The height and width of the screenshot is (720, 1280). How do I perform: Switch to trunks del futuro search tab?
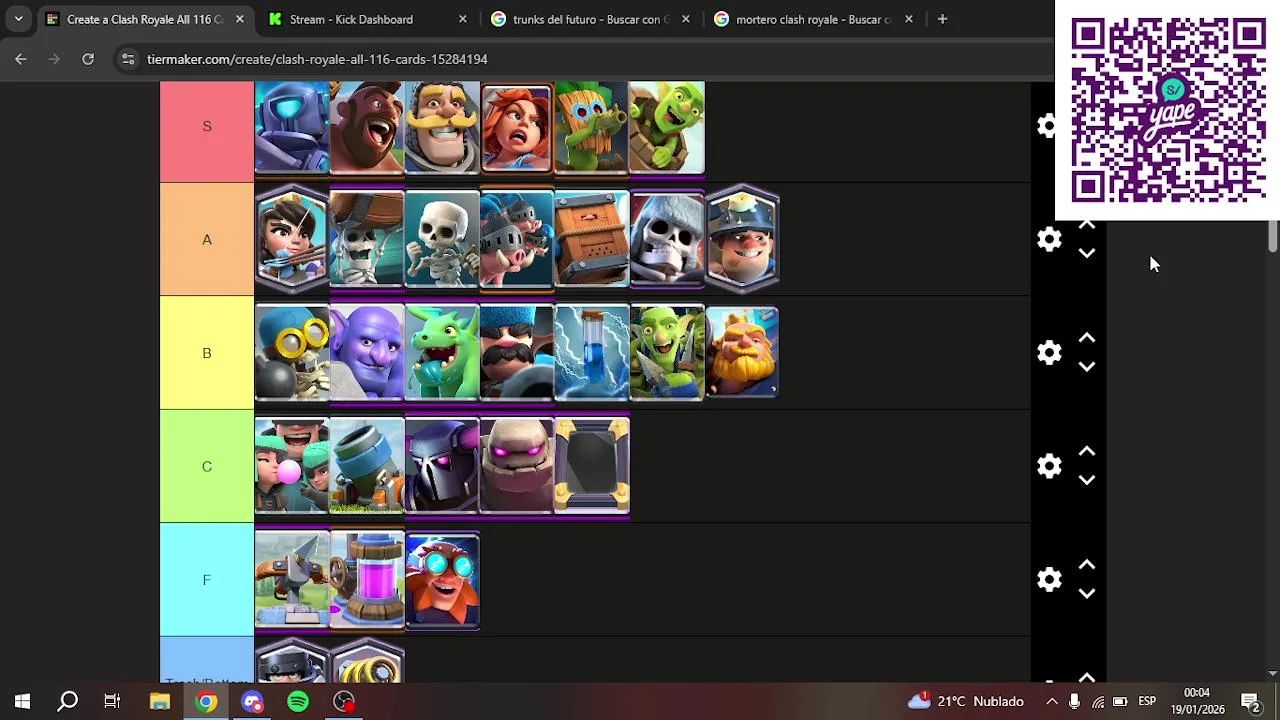(590, 19)
